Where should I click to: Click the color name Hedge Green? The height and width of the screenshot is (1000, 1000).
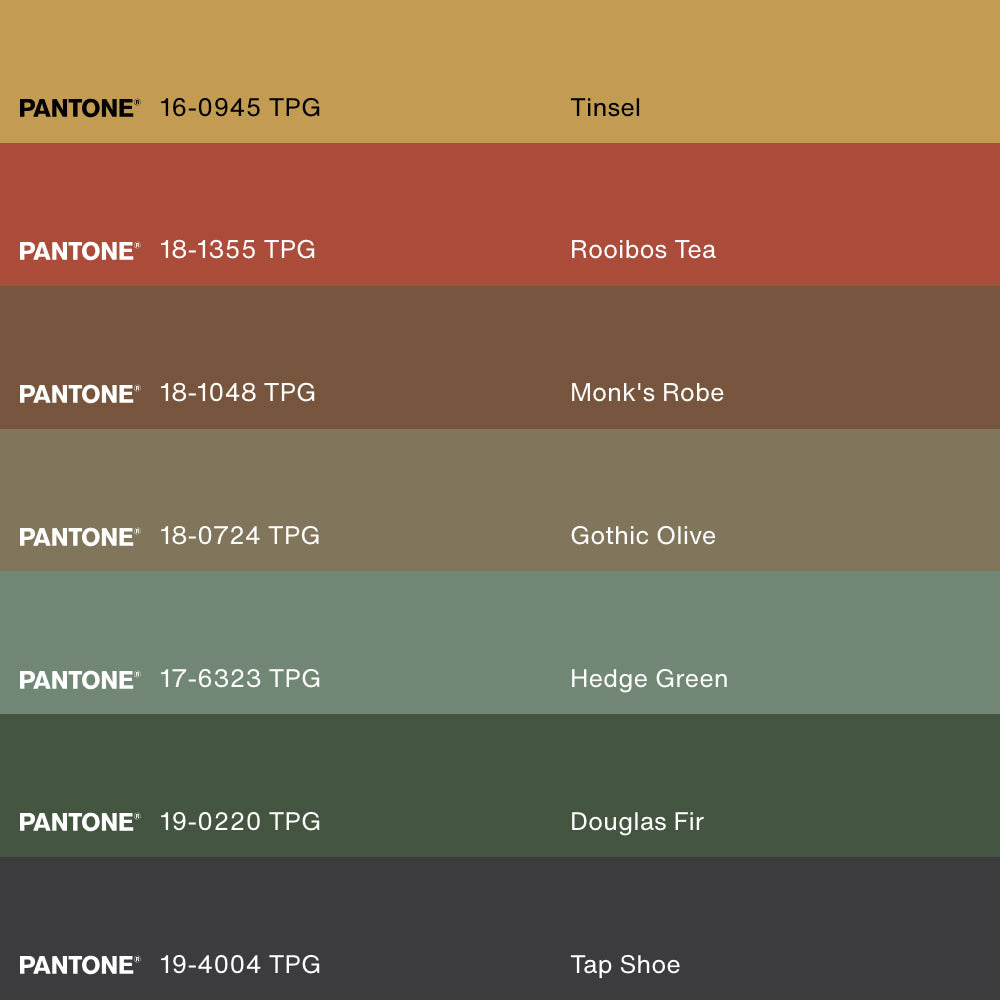click(x=649, y=679)
